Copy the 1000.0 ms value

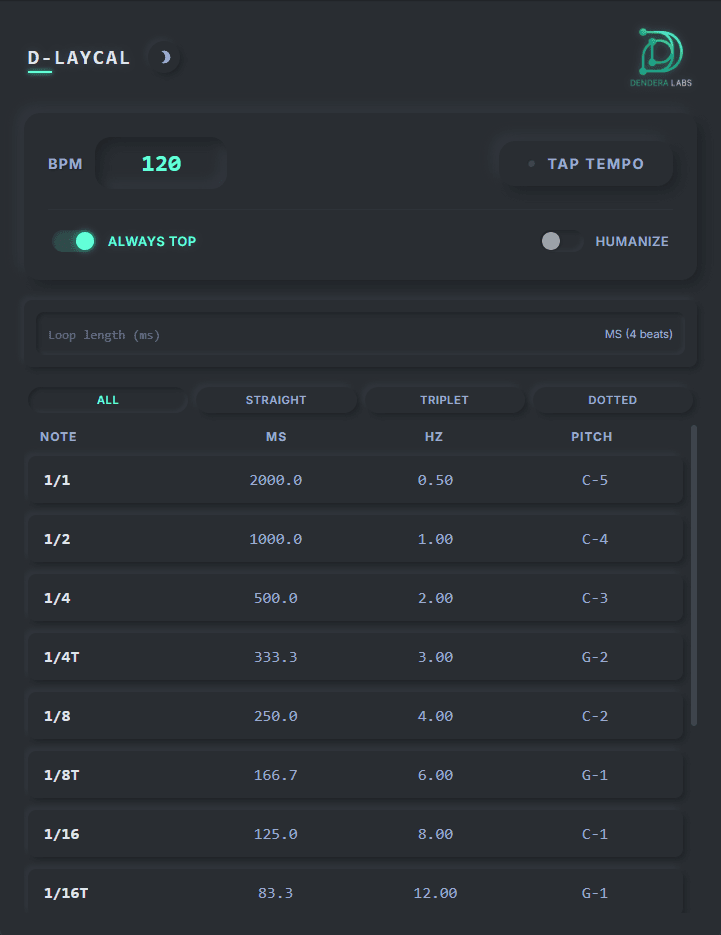pos(276,539)
